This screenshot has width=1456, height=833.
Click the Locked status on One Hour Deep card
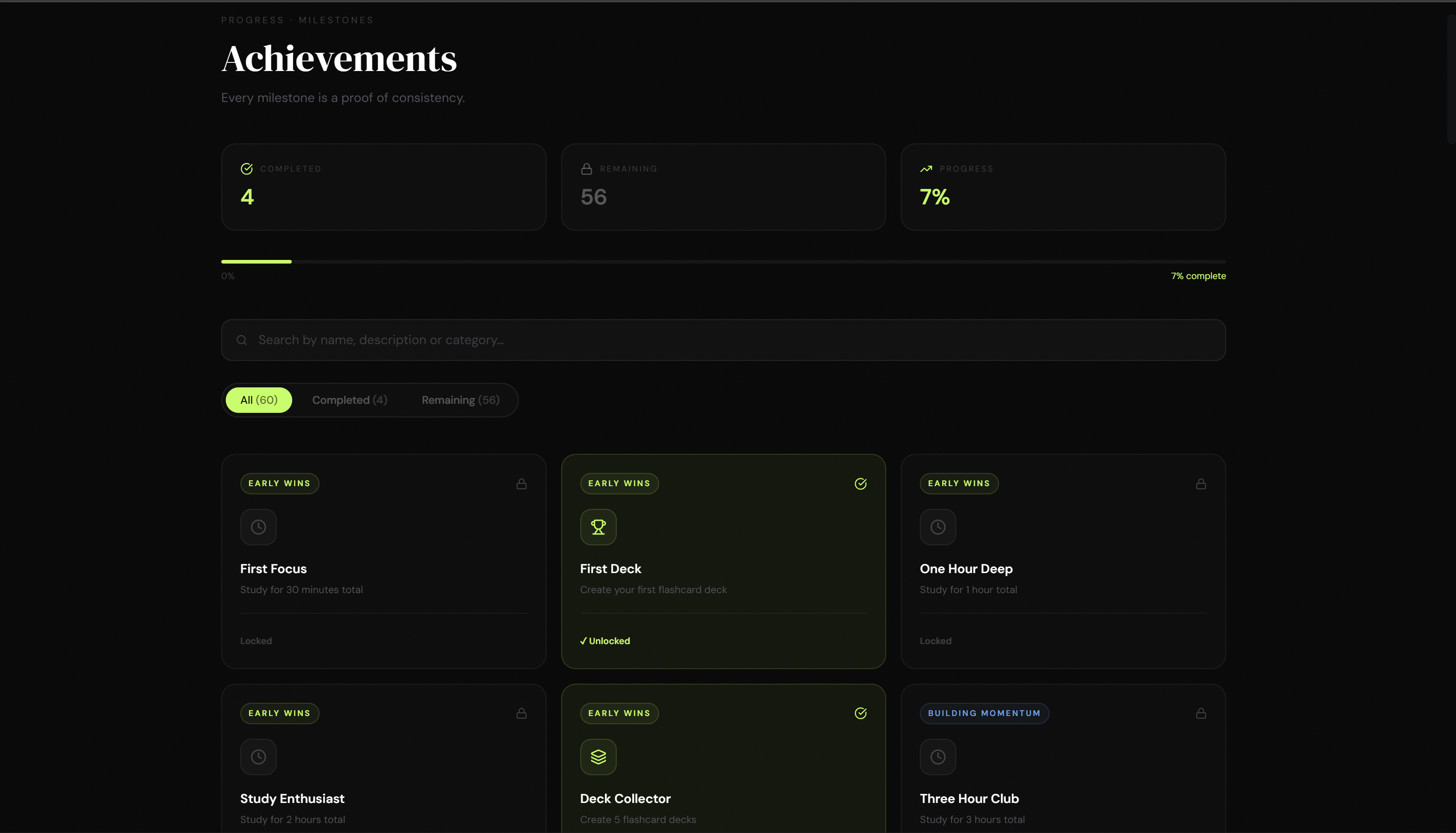pos(936,641)
